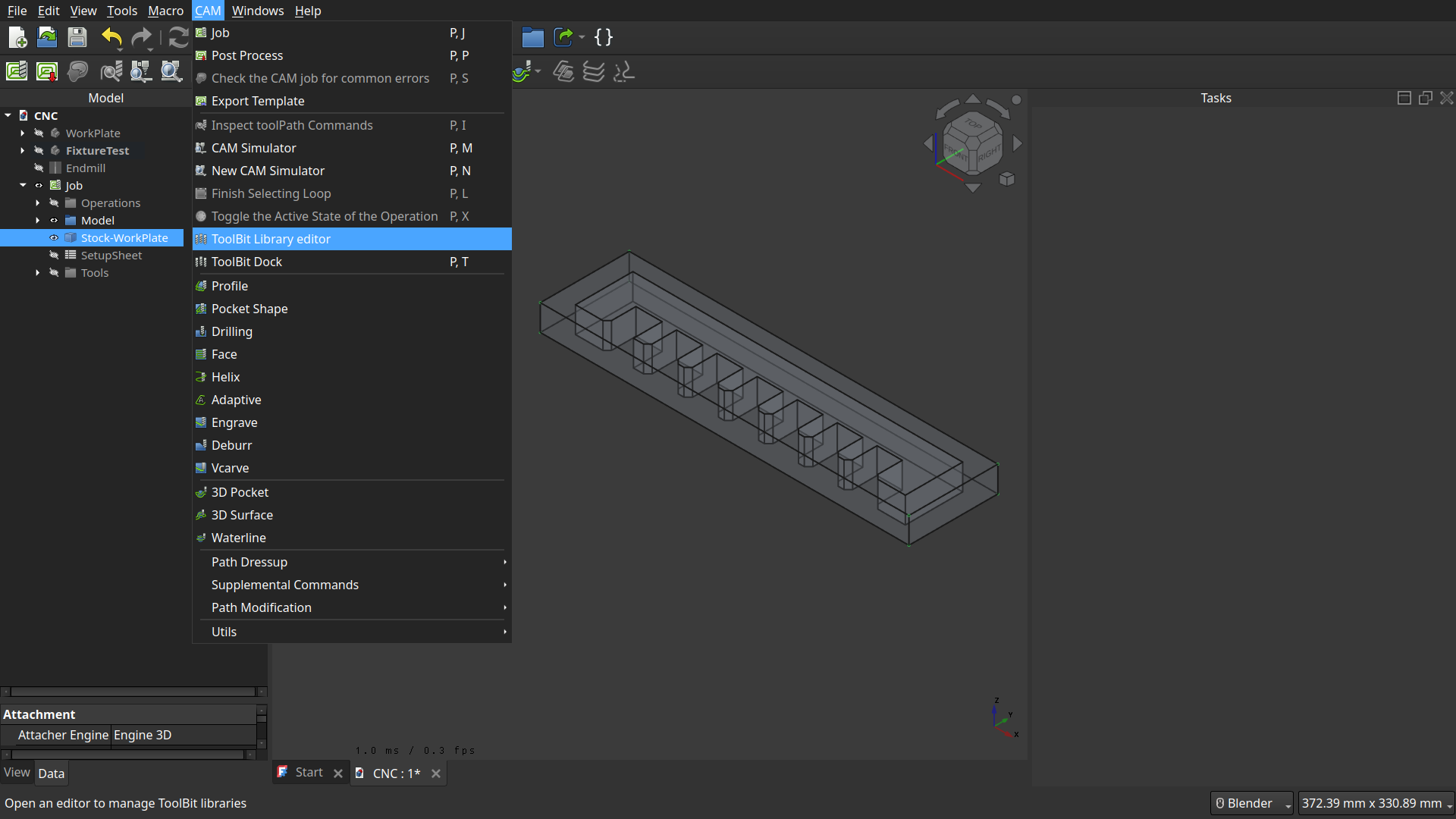Click the blue folder toolbar icon
This screenshot has width=1456, height=819.
coord(533,37)
